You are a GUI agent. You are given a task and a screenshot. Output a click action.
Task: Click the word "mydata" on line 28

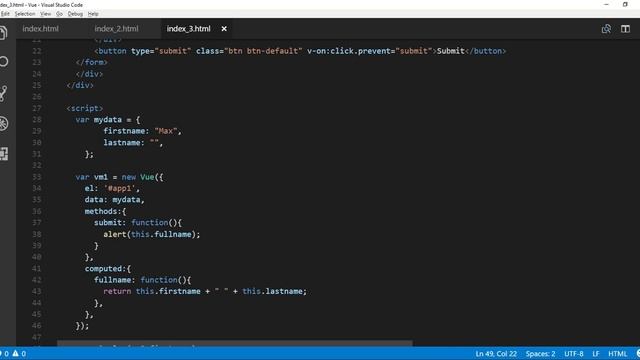tap(108, 120)
